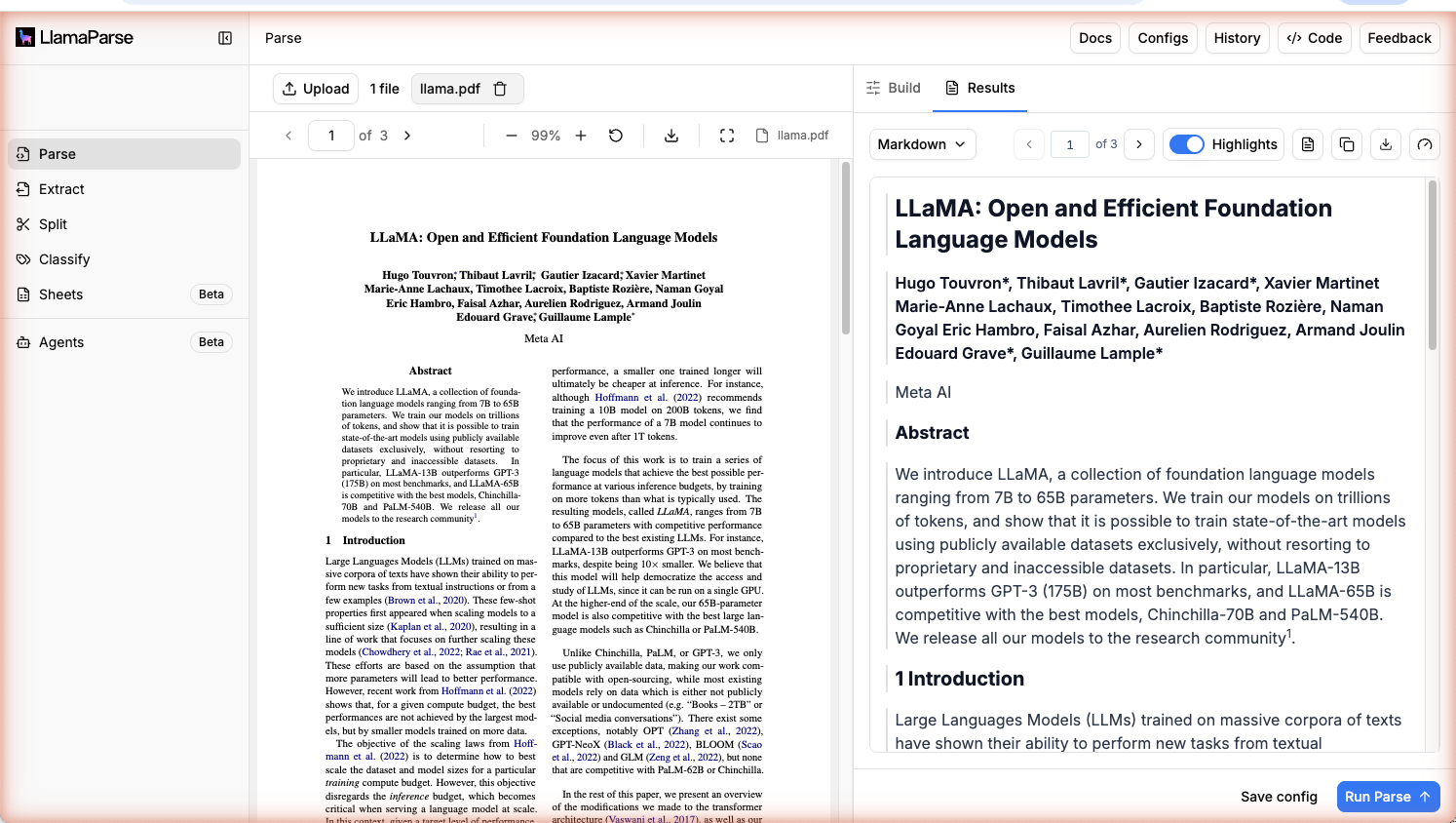Viewport: 1456px width, 823px height.
Task: Delete the uploaded llama.pdf file
Action: [x=500, y=88]
